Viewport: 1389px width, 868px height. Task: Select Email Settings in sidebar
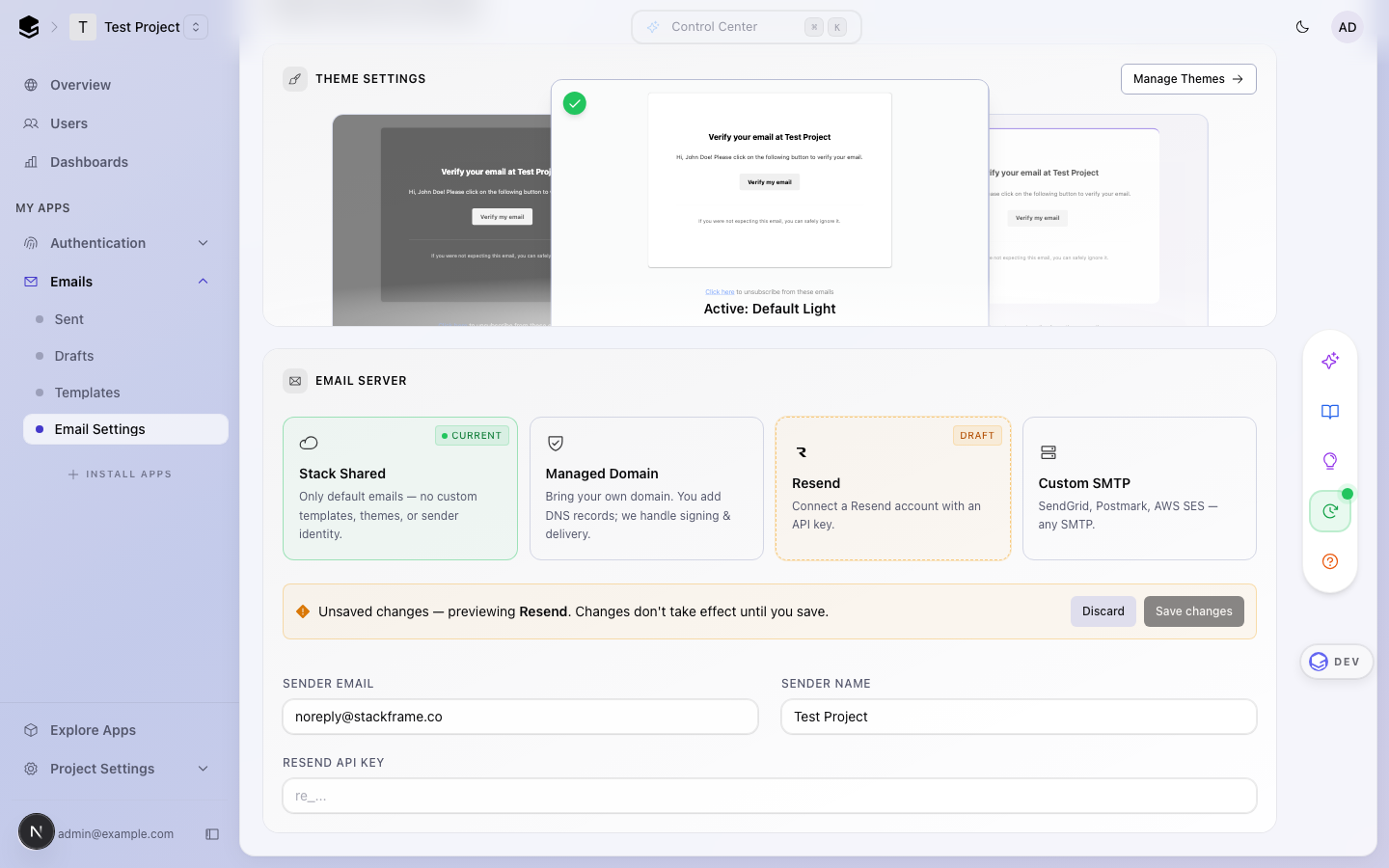click(x=125, y=429)
